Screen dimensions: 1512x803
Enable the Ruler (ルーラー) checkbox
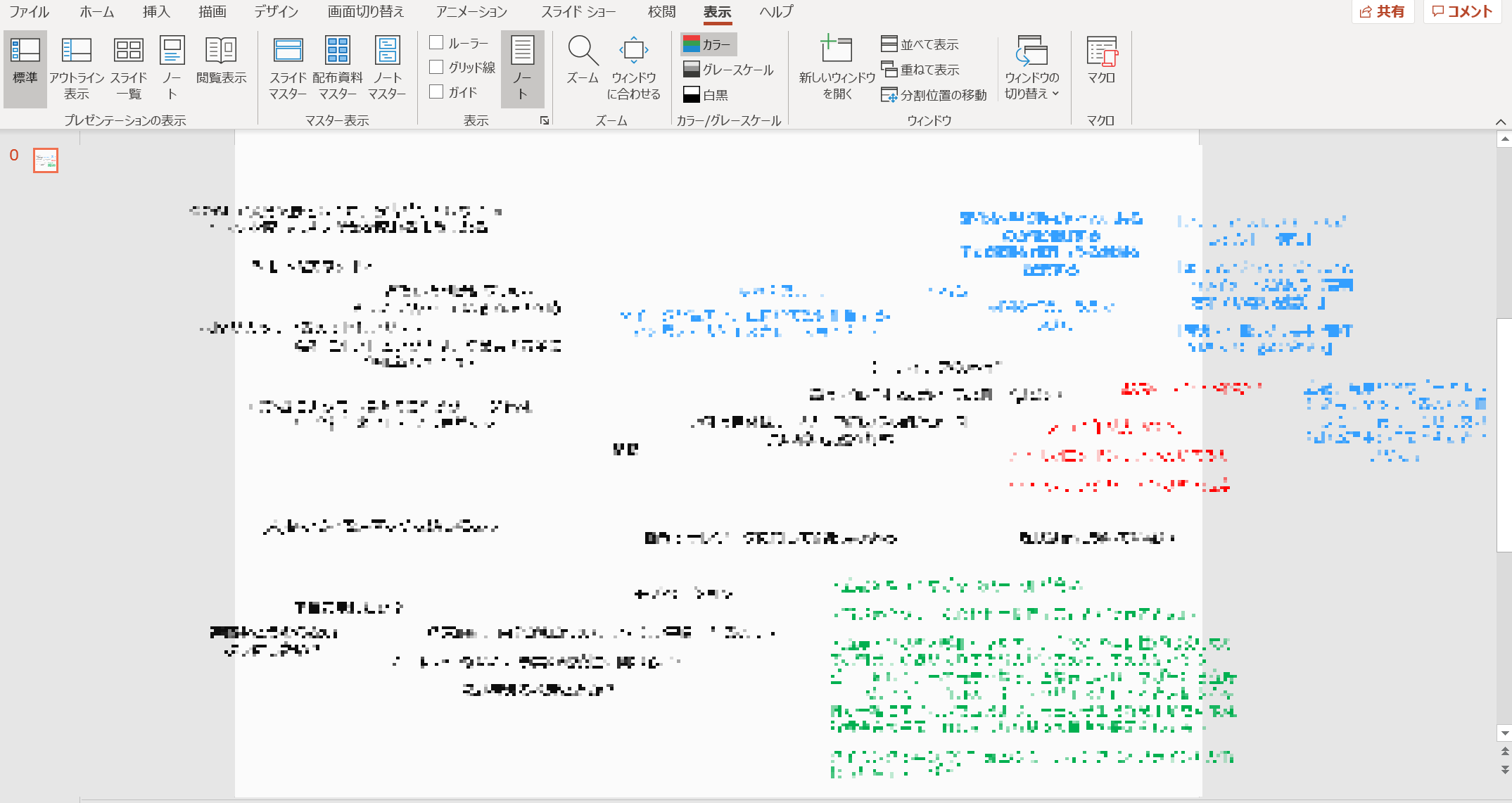(437, 43)
